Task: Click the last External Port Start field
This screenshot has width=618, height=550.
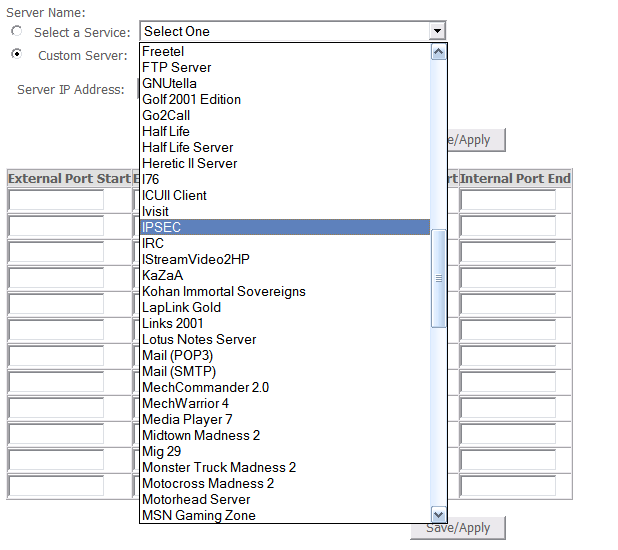Action: pos(56,486)
